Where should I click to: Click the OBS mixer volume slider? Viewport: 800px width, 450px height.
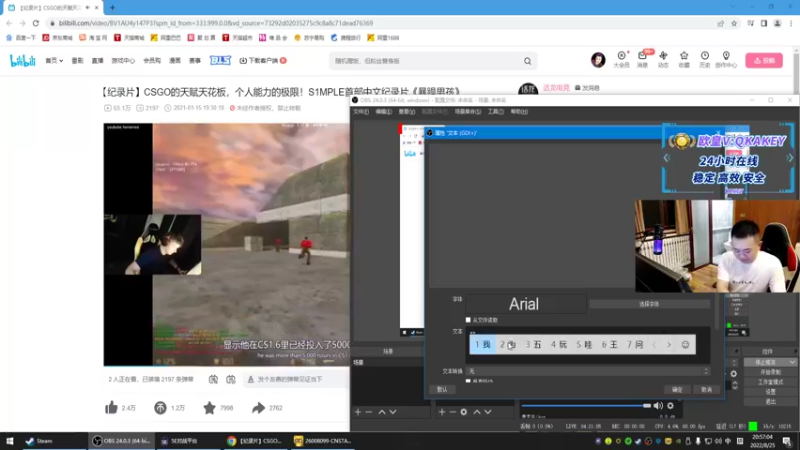(x=586, y=406)
